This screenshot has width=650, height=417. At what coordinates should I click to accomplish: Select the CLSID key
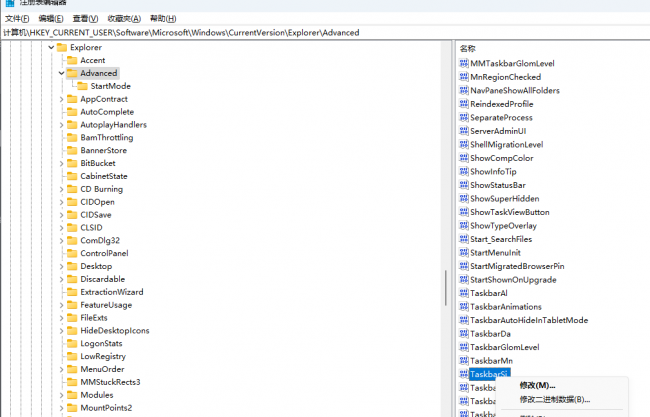click(91, 228)
